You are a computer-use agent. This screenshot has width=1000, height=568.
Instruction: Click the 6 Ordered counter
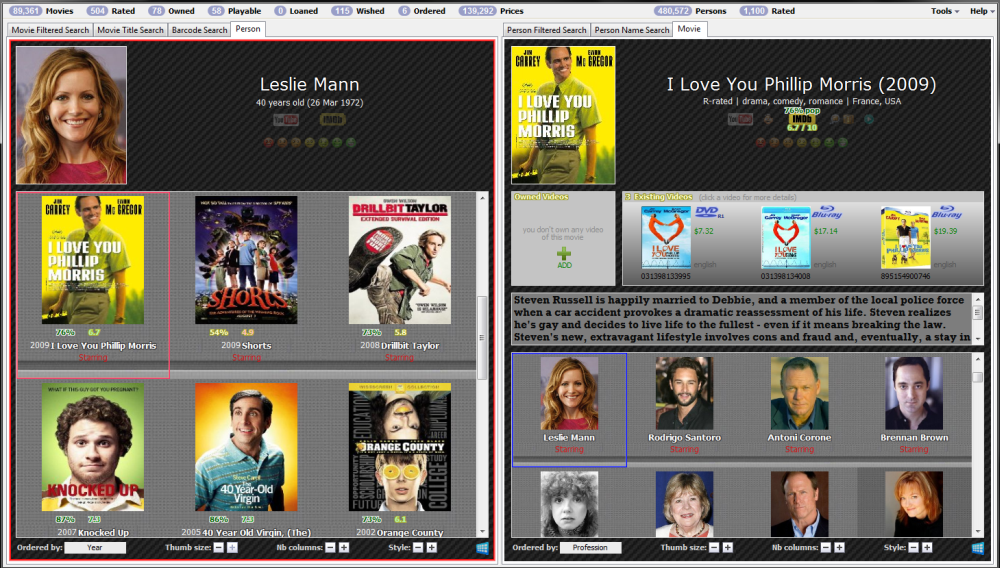point(422,11)
